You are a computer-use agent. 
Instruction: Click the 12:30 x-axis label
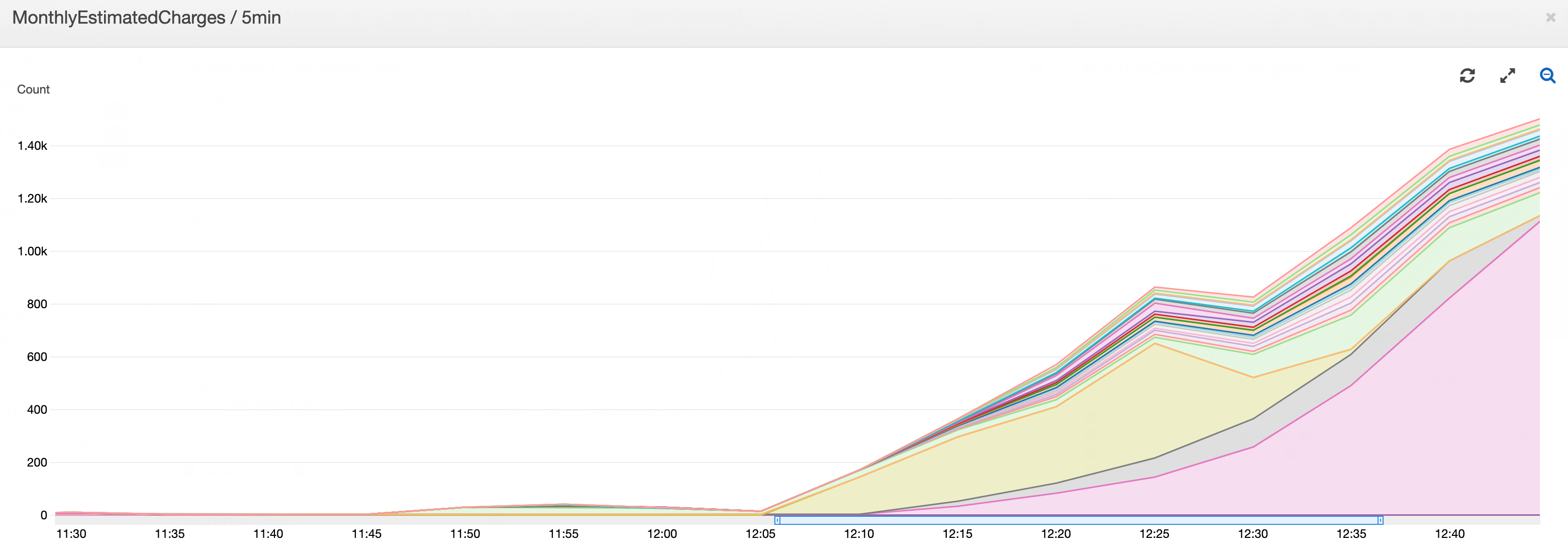pos(1253,534)
